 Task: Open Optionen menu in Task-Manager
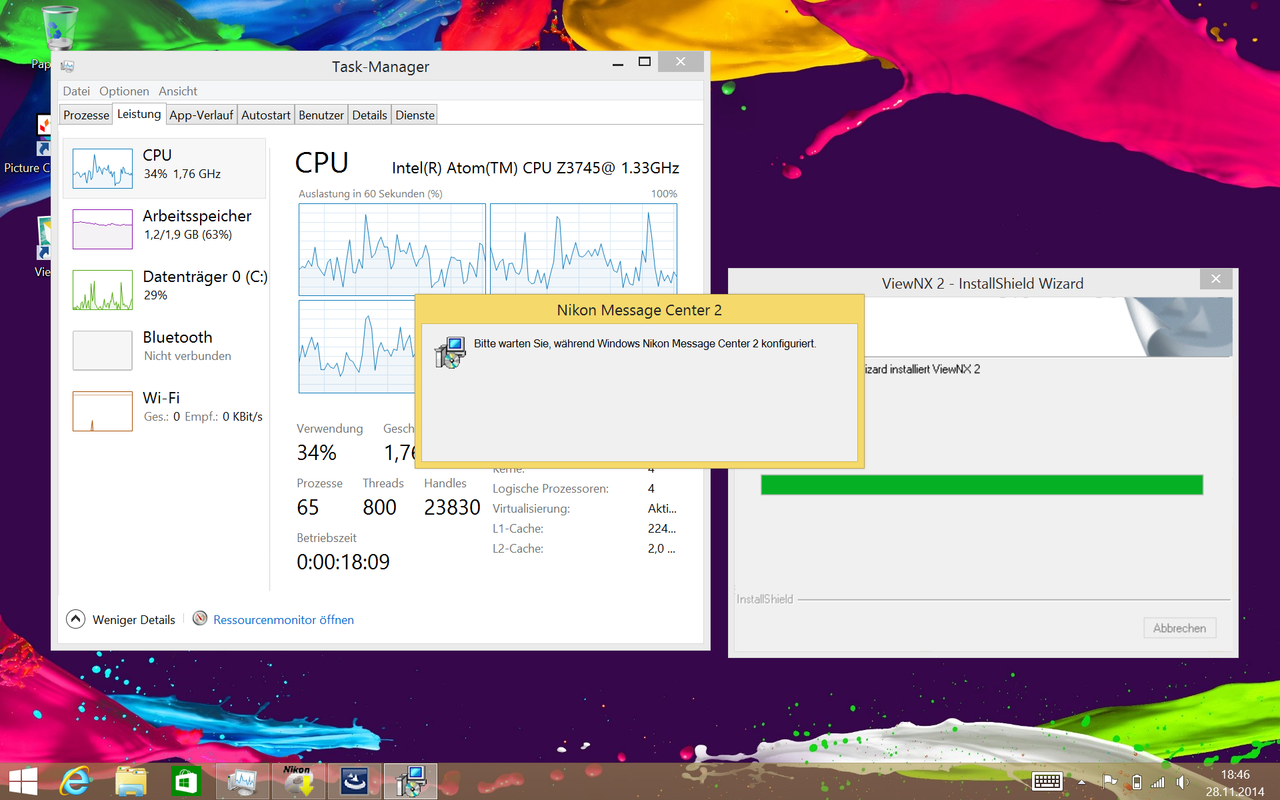[x=124, y=91]
